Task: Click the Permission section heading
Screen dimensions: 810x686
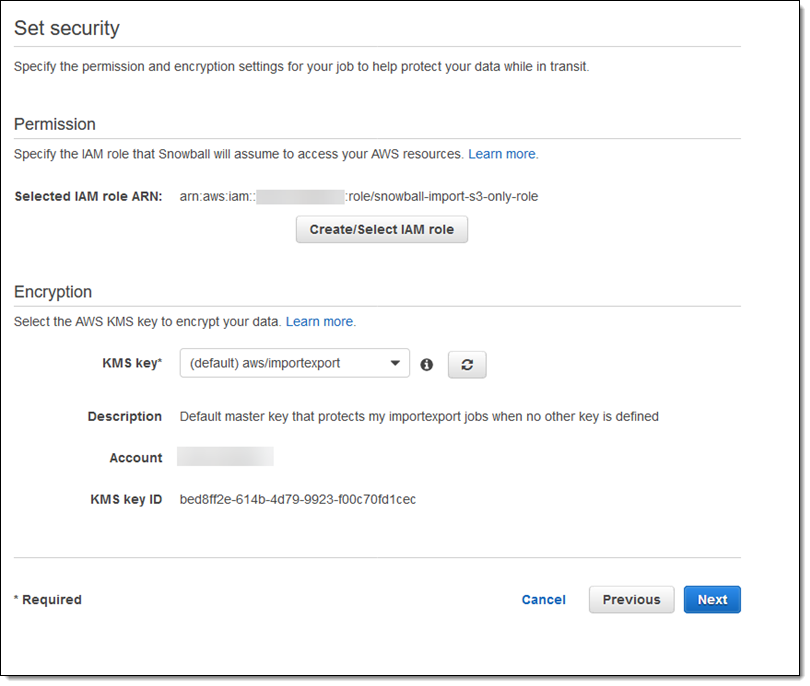Action: pos(55,124)
